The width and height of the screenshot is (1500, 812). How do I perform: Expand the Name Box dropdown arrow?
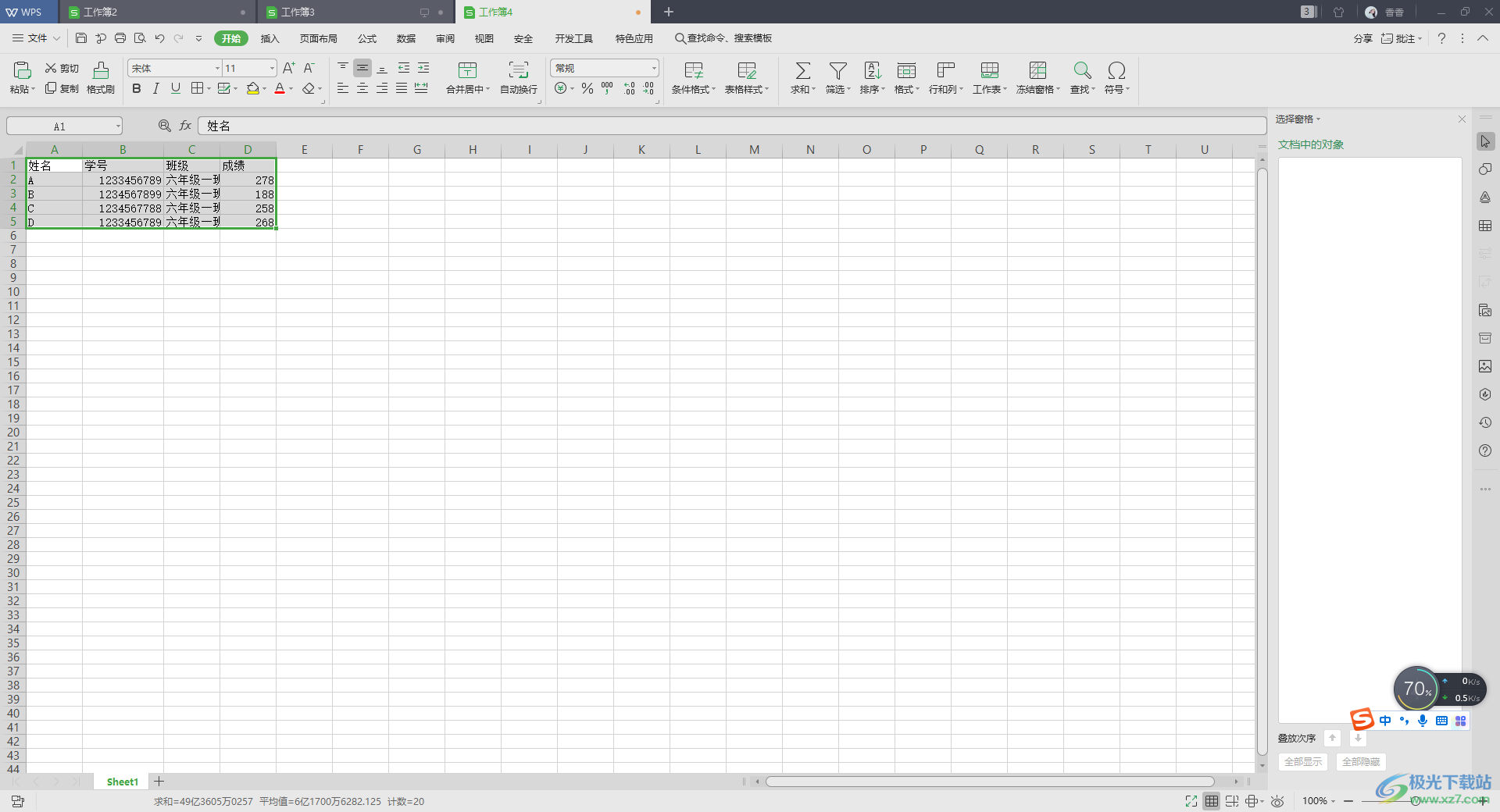[x=118, y=126]
